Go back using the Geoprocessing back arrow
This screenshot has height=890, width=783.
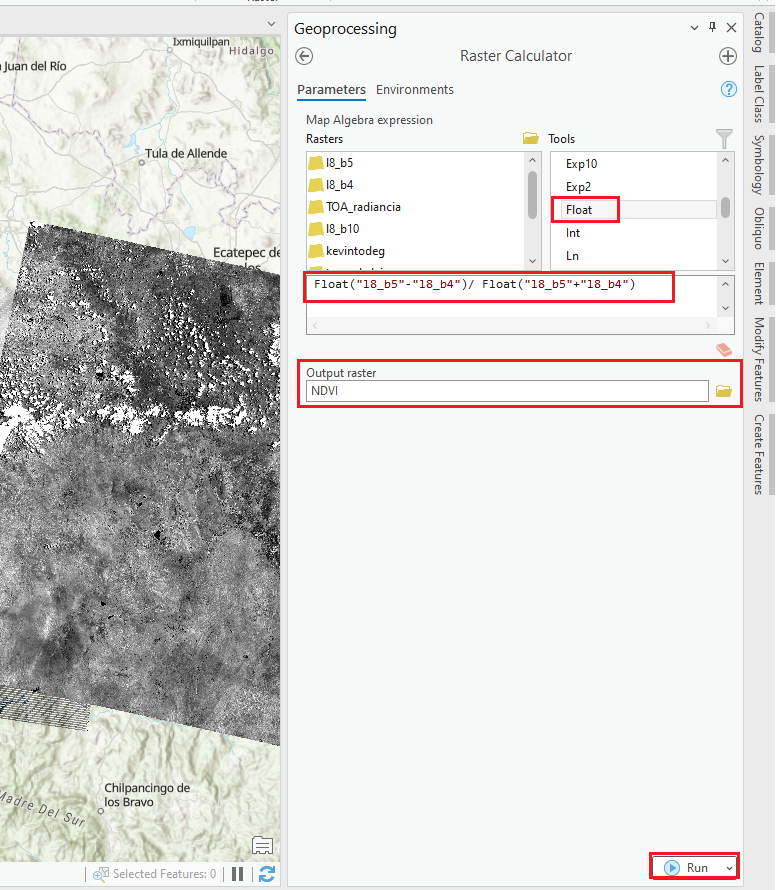[305, 57]
